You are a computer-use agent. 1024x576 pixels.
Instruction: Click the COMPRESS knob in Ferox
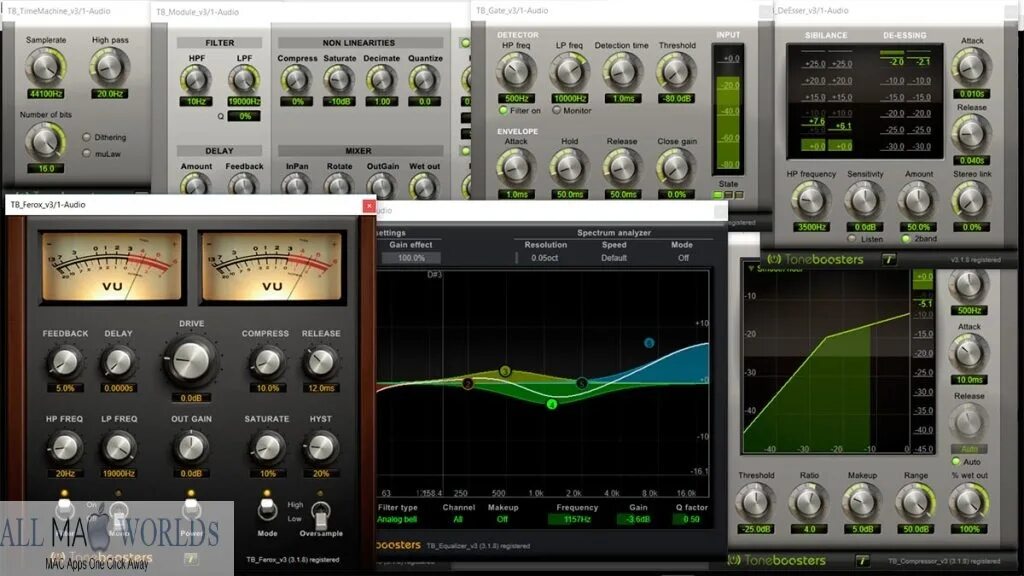click(x=266, y=361)
